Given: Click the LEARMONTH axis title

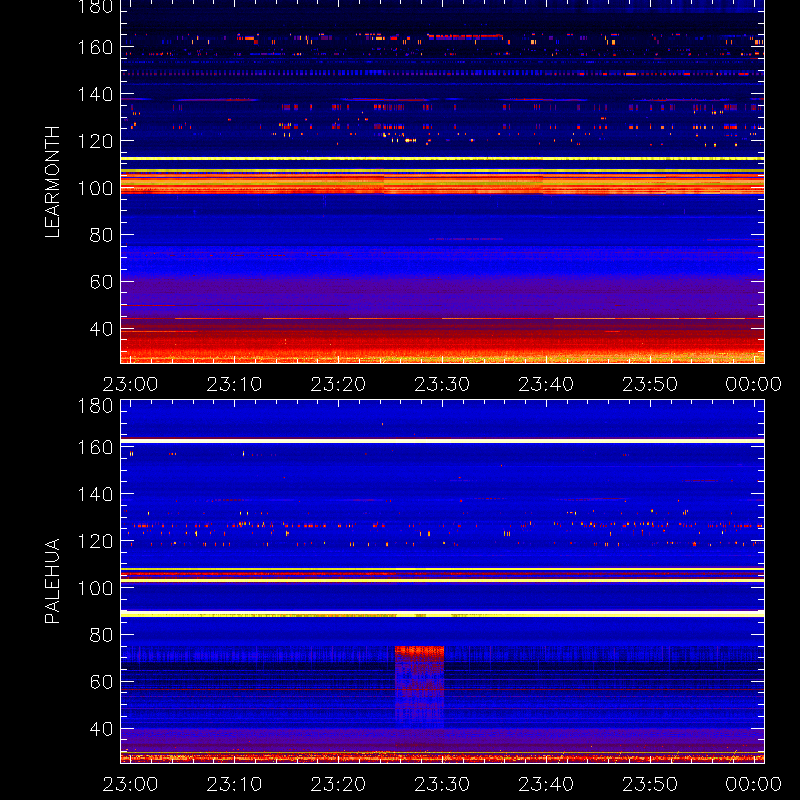Looking at the screenshot, I should click(52, 182).
